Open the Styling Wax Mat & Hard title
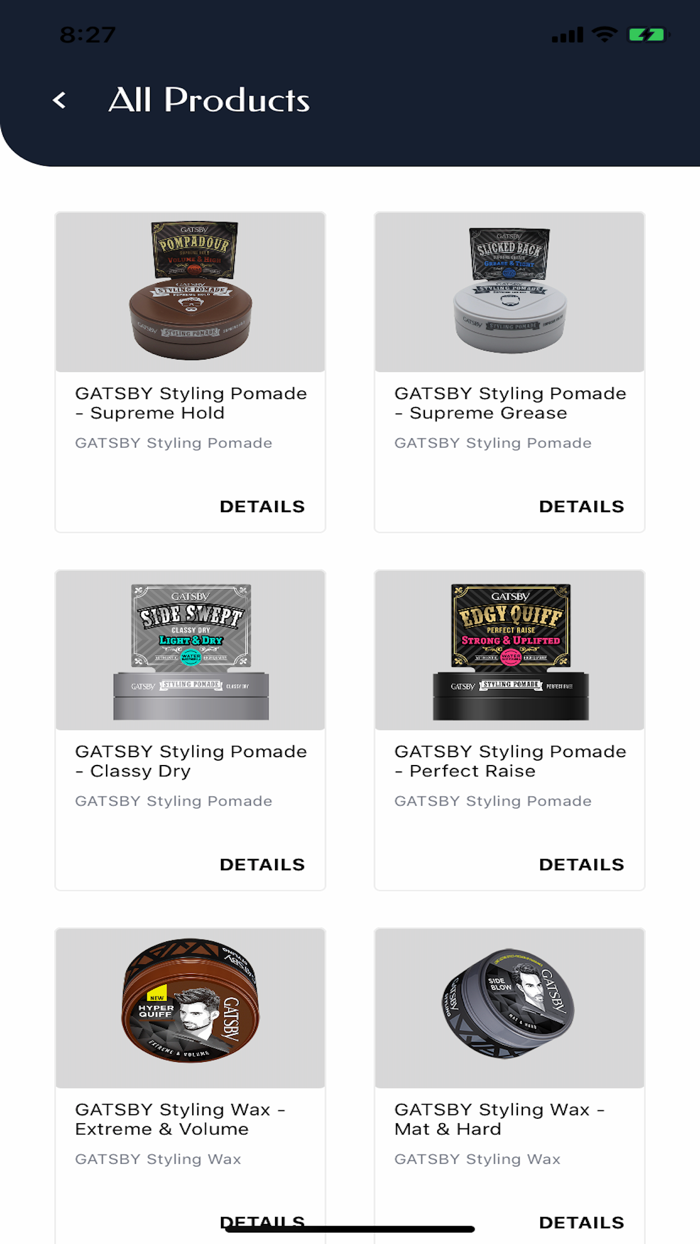 point(499,1119)
